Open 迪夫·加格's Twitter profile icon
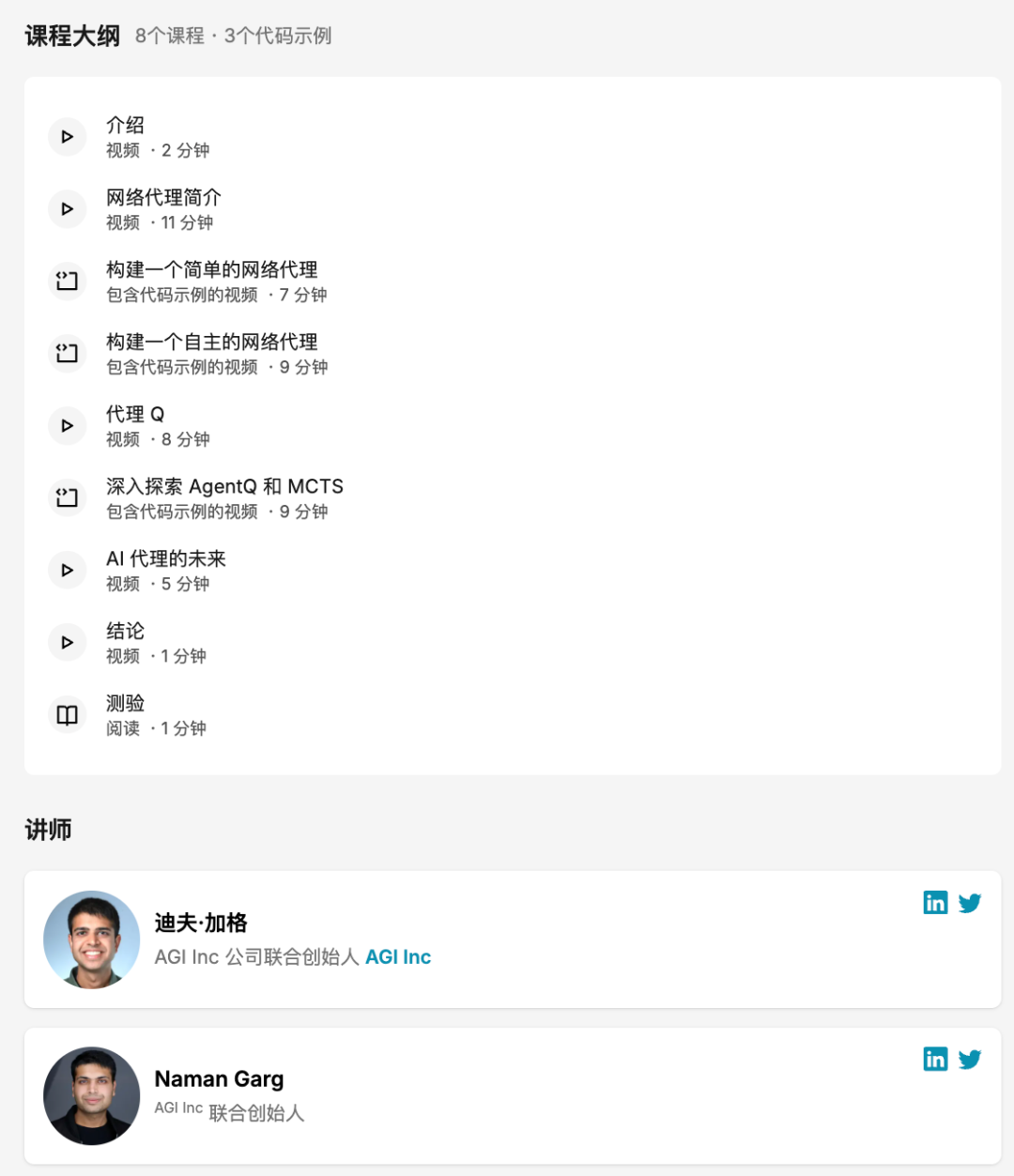The width and height of the screenshot is (1014, 1176). [x=970, y=903]
